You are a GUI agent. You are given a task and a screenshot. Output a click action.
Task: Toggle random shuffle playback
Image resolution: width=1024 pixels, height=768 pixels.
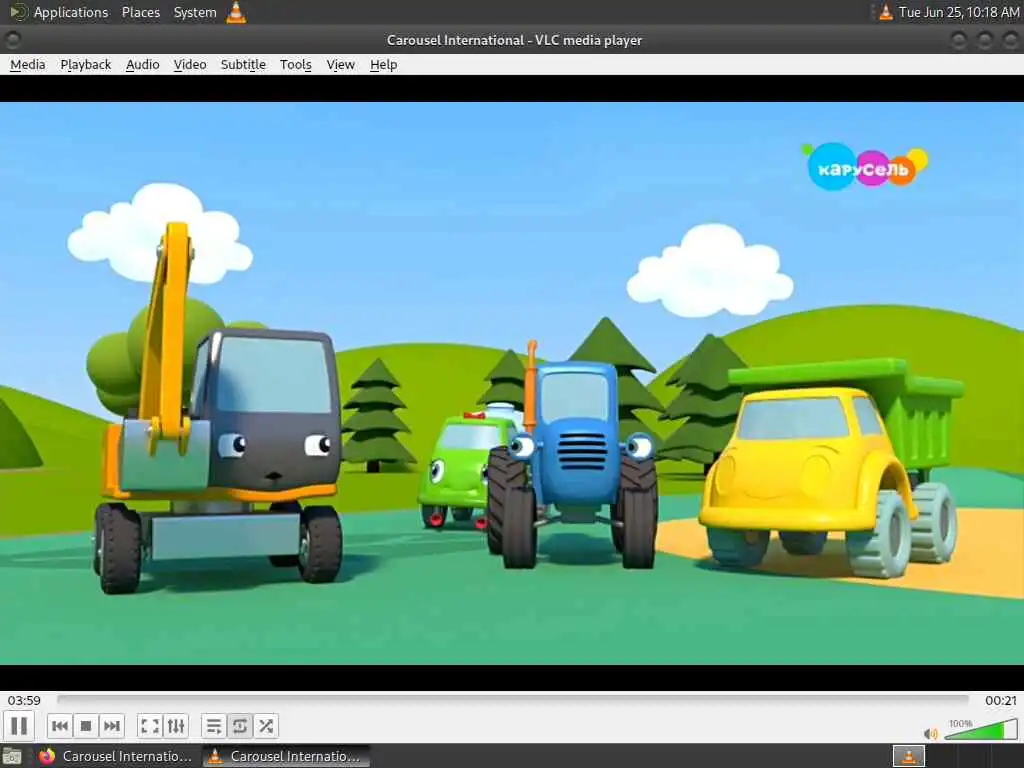266,726
